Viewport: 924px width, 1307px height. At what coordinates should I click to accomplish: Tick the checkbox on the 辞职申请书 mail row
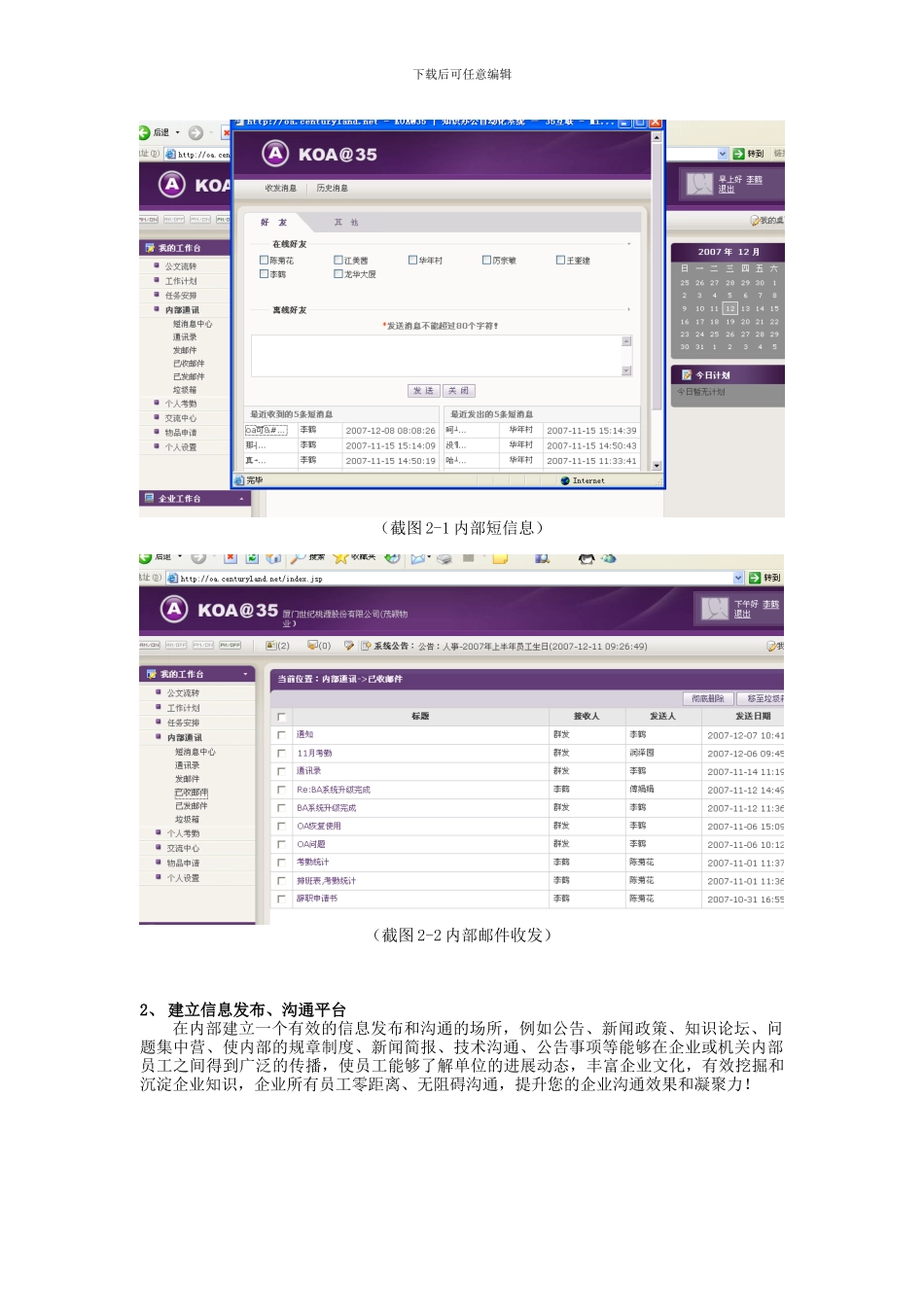pyautogui.click(x=281, y=899)
